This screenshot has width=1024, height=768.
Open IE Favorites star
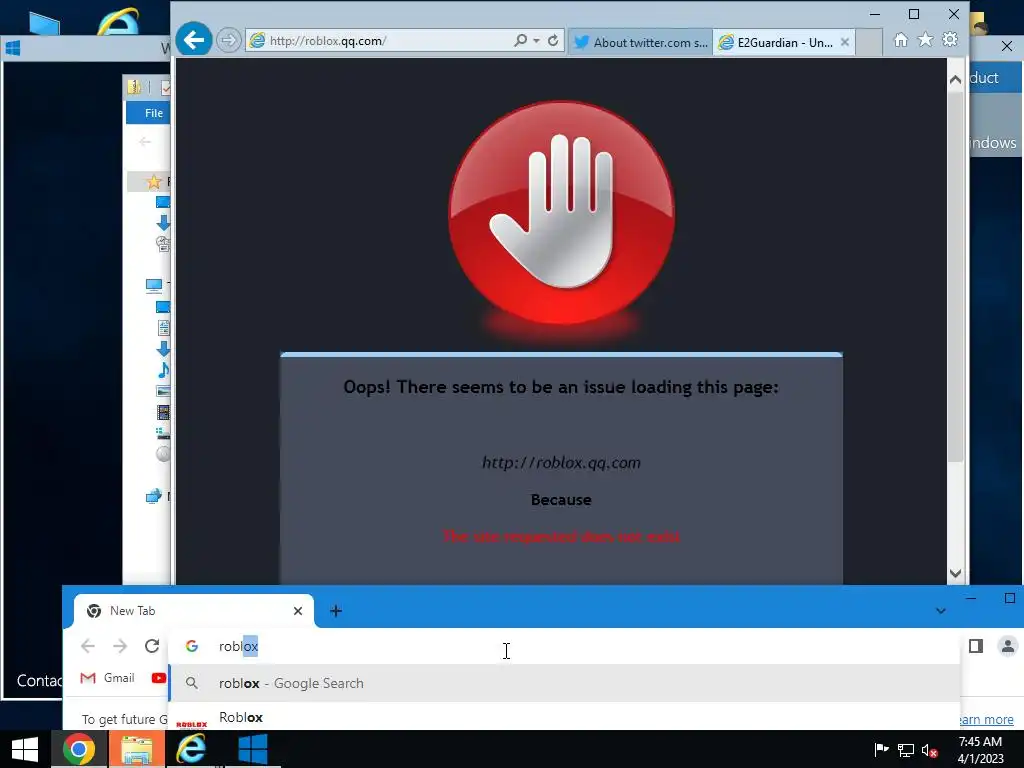pyautogui.click(x=925, y=40)
